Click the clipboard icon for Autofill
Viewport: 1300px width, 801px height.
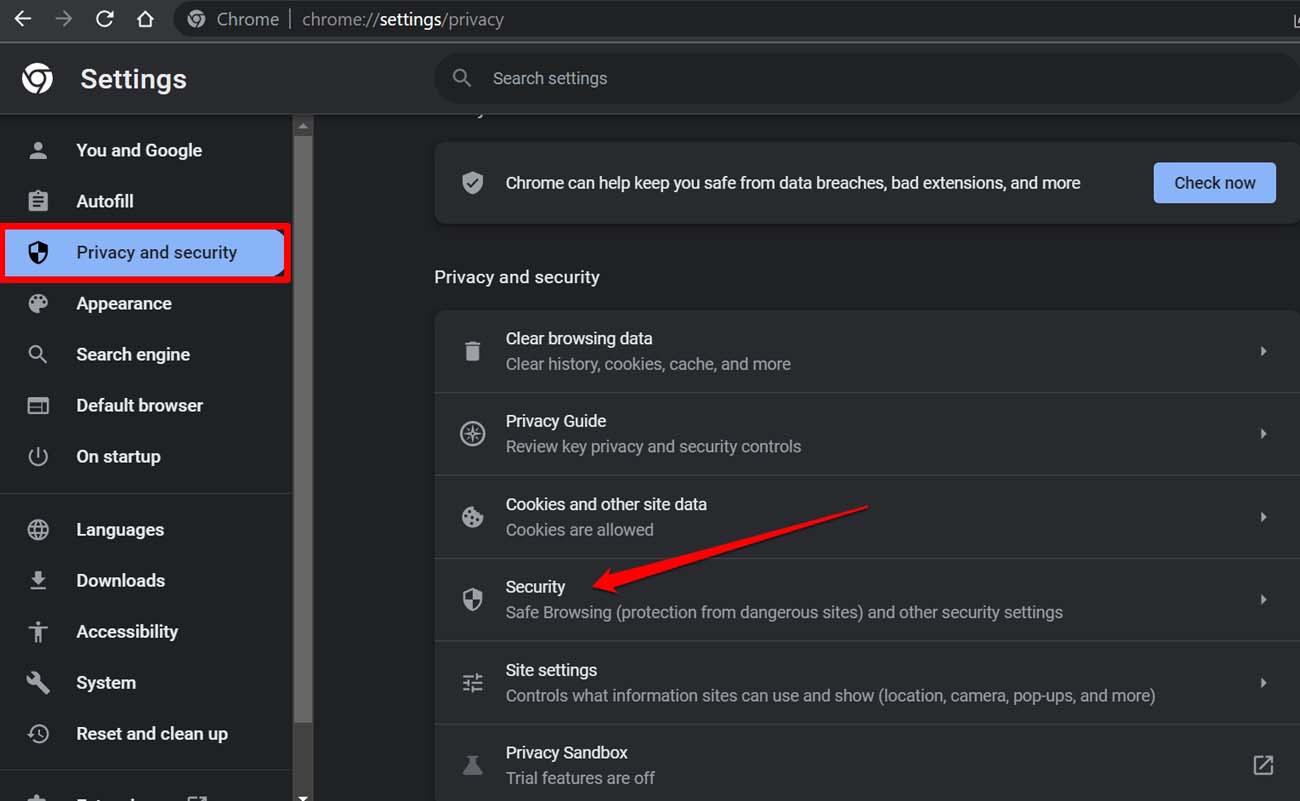tap(38, 201)
